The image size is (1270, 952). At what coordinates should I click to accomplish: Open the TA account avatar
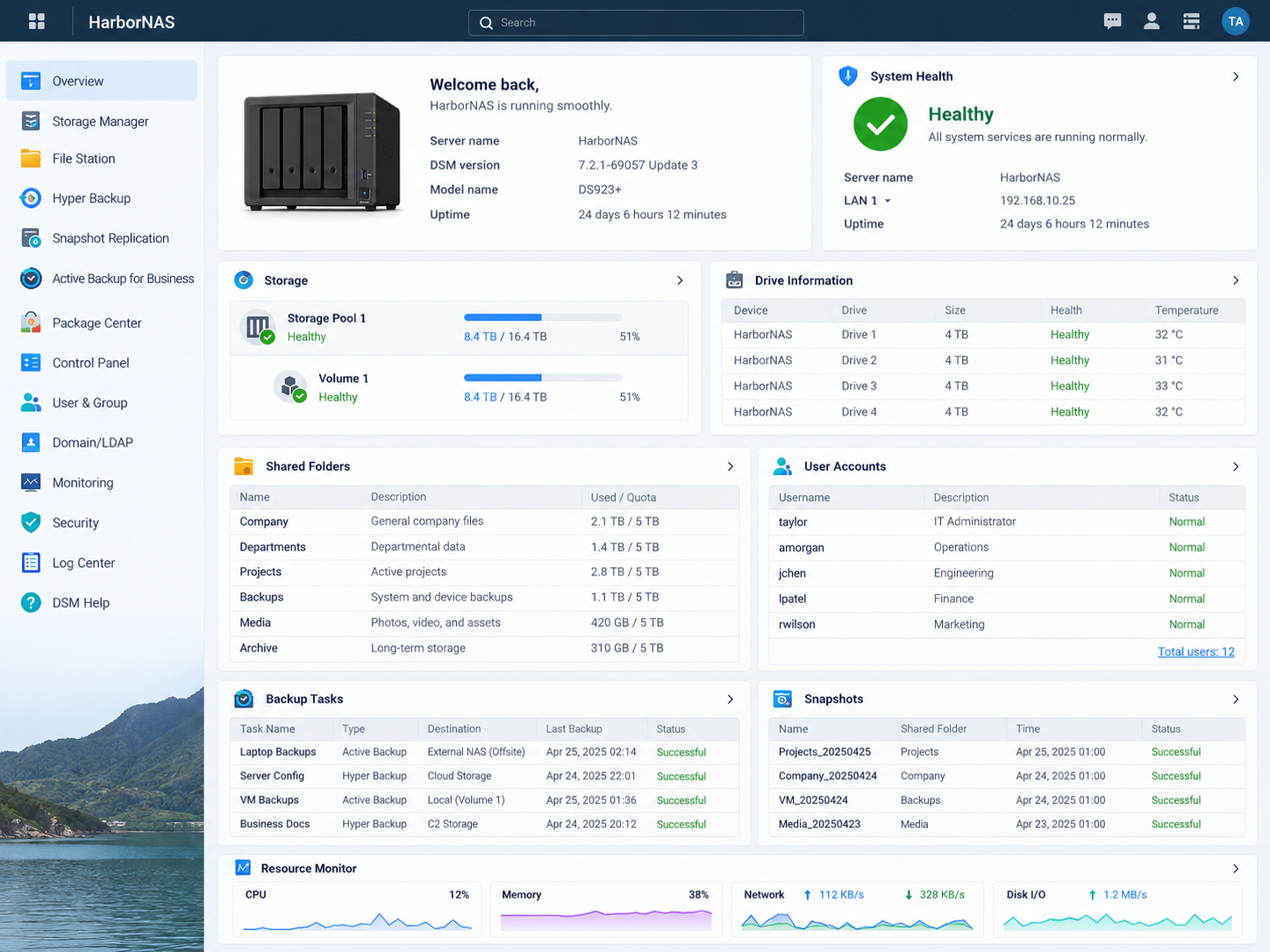tap(1236, 21)
